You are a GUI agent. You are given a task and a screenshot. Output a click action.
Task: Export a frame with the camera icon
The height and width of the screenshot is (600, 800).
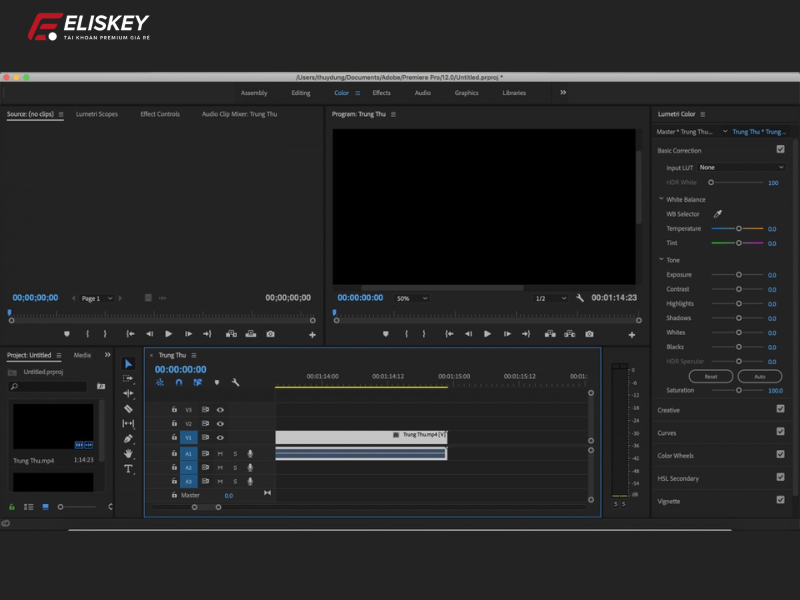pyautogui.click(x=589, y=335)
